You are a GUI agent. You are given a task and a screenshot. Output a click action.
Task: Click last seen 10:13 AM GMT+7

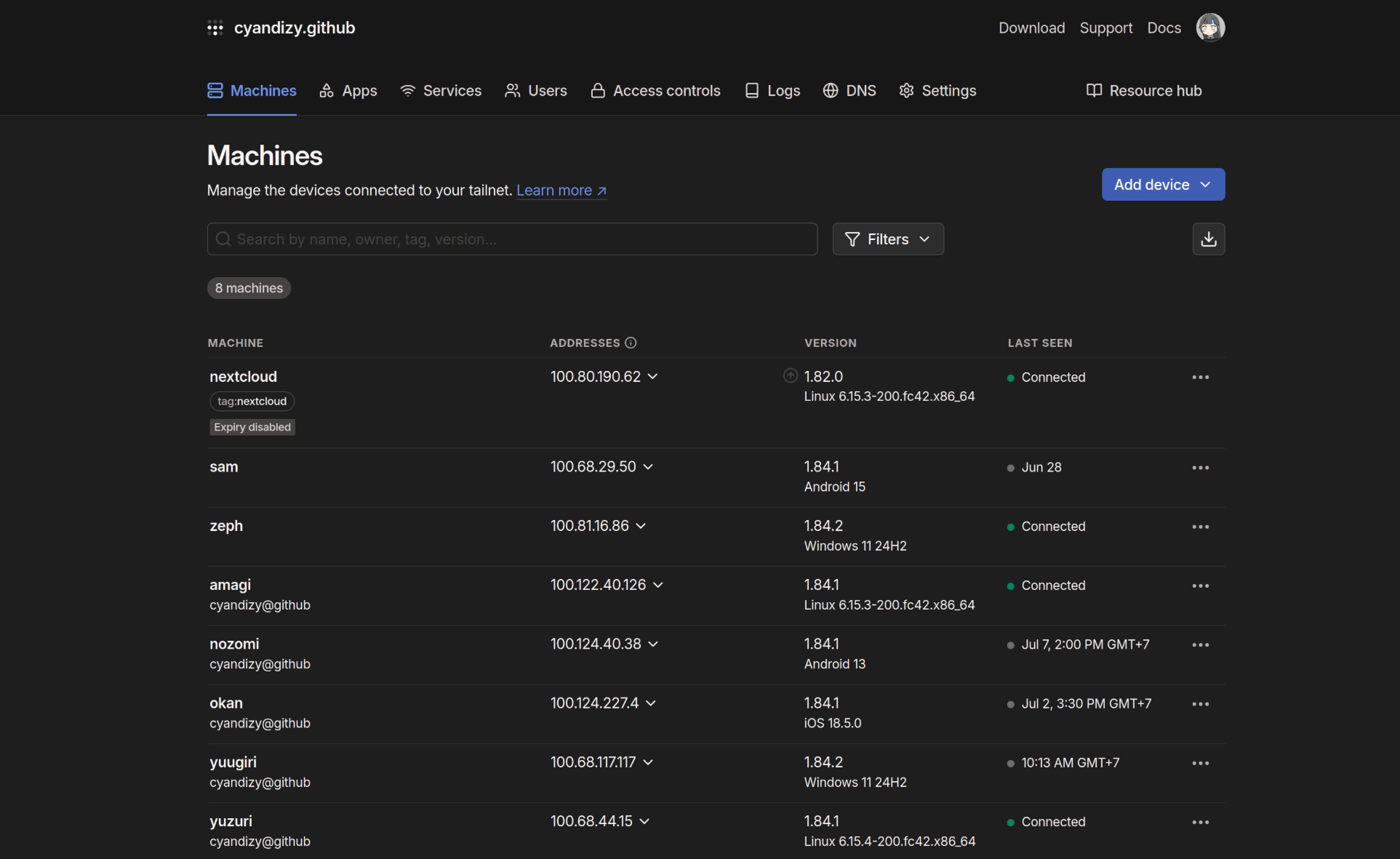(x=1070, y=763)
